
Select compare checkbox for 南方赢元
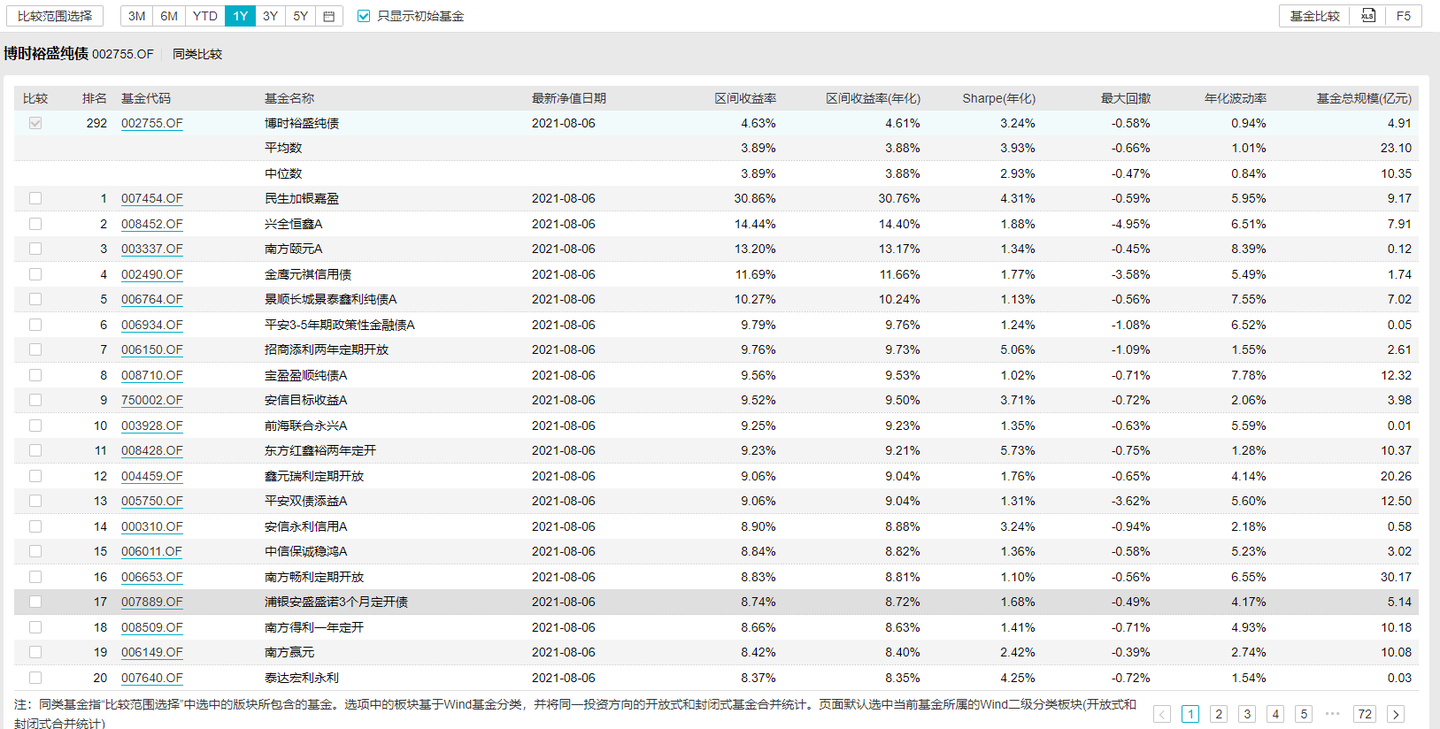point(36,652)
